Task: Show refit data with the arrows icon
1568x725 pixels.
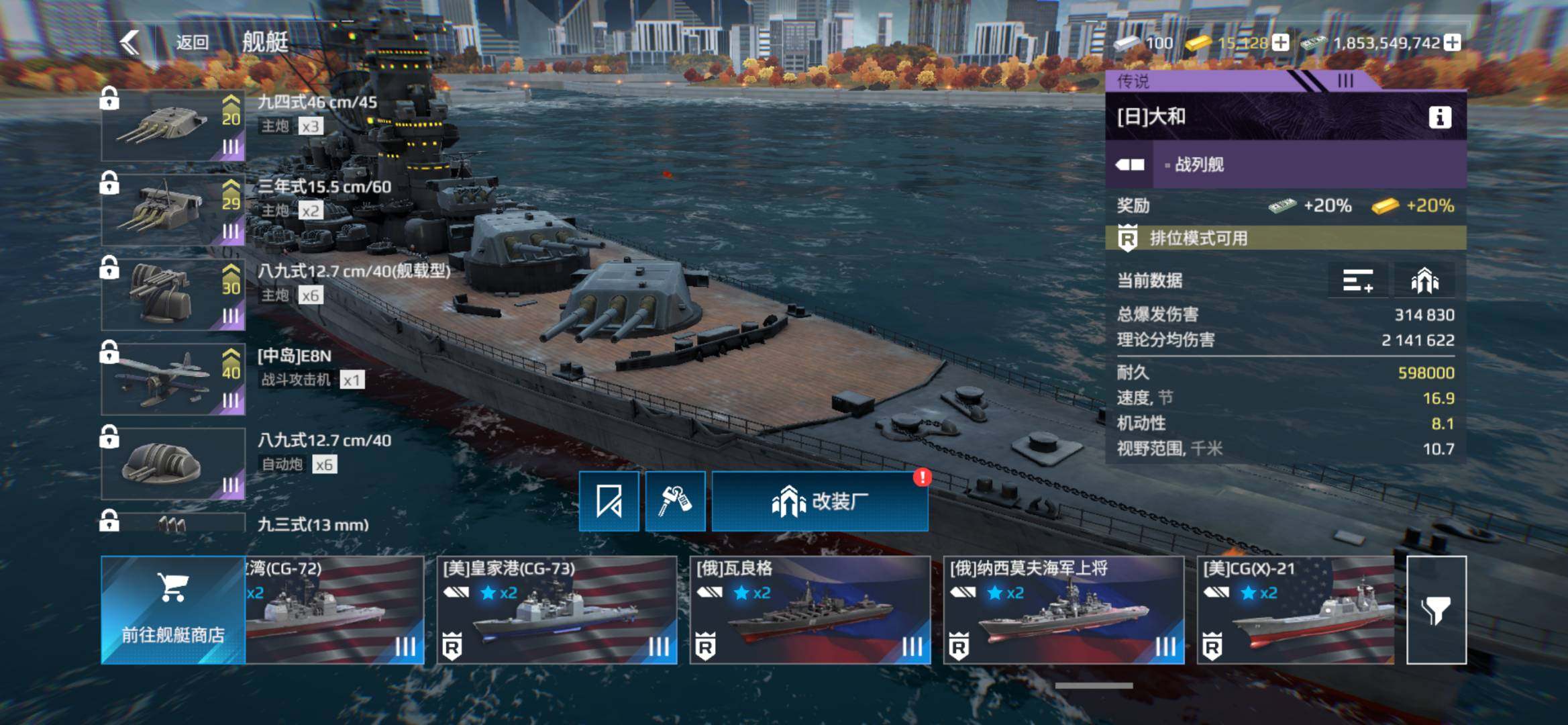Action: pos(1424,280)
